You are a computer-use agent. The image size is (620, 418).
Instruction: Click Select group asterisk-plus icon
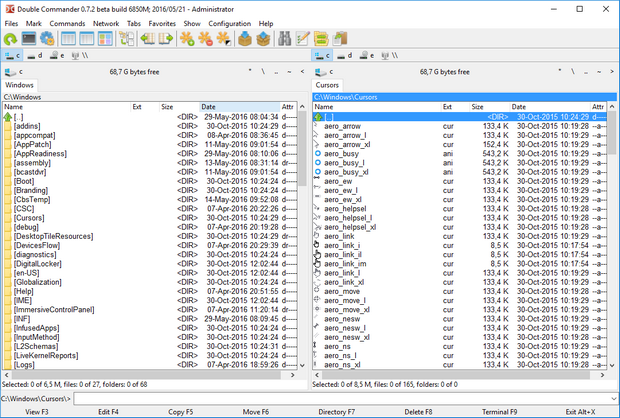(187, 39)
